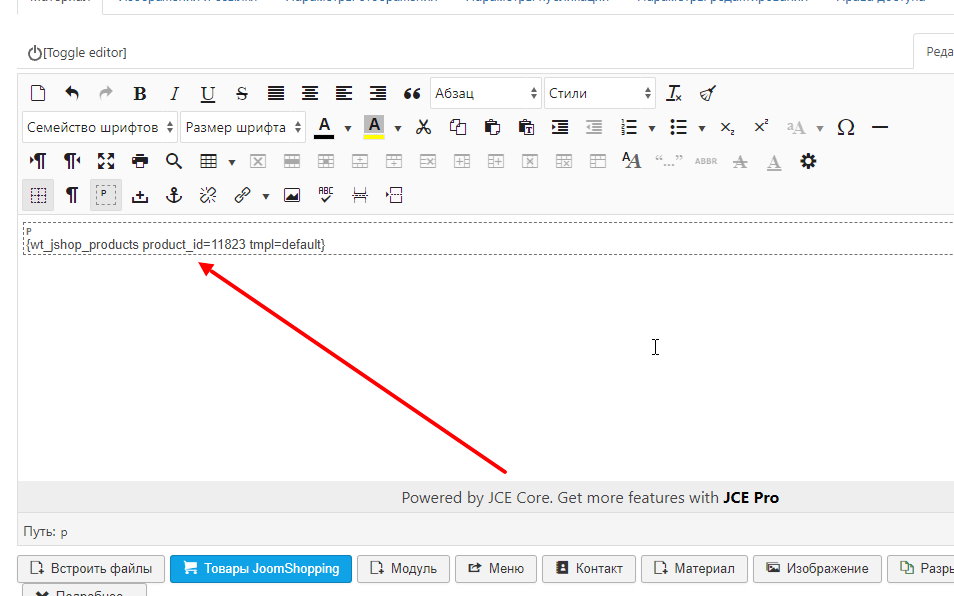Toggle the highlighted show blocks button
The height and width of the screenshot is (596, 954).
point(106,195)
